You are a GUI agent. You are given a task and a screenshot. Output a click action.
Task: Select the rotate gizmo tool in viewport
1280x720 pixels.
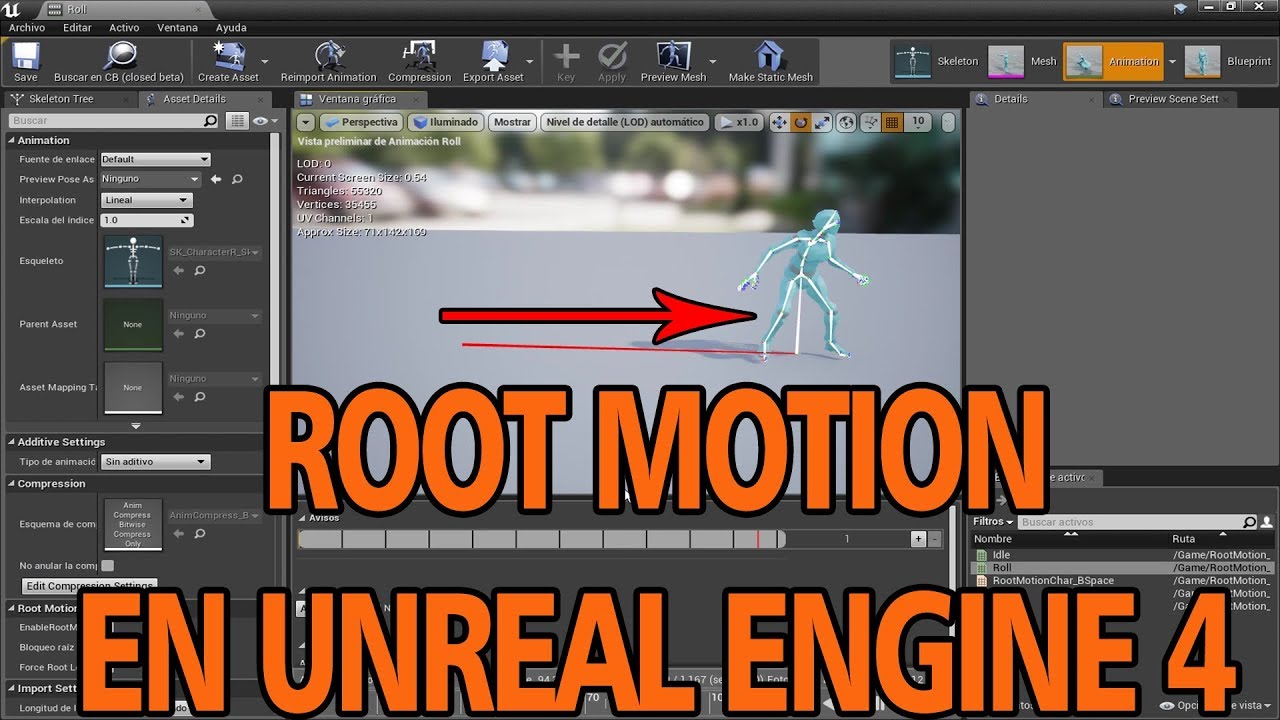click(801, 122)
